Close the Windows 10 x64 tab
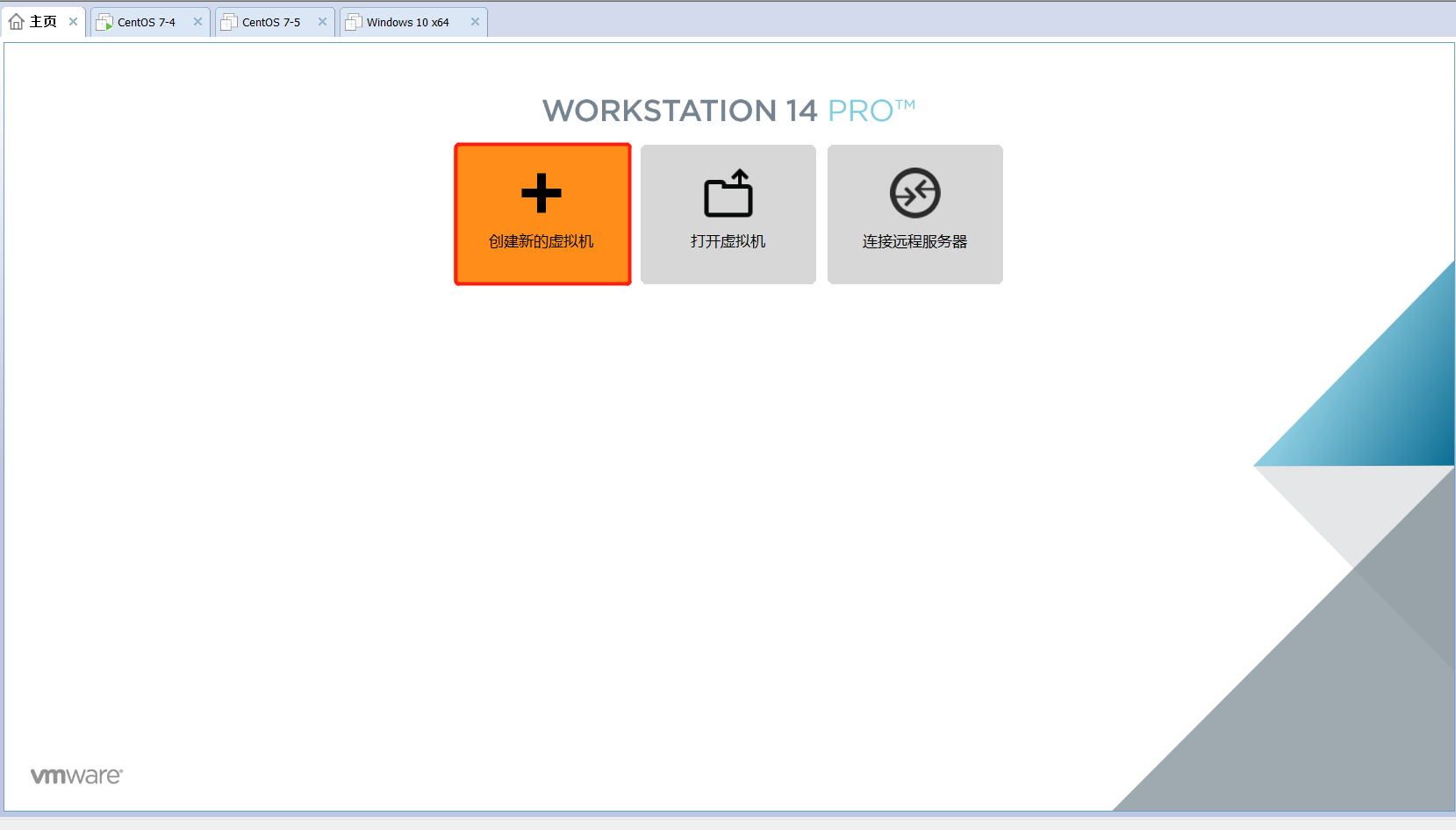Viewport: 1456px width, 830px height. tap(475, 22)
